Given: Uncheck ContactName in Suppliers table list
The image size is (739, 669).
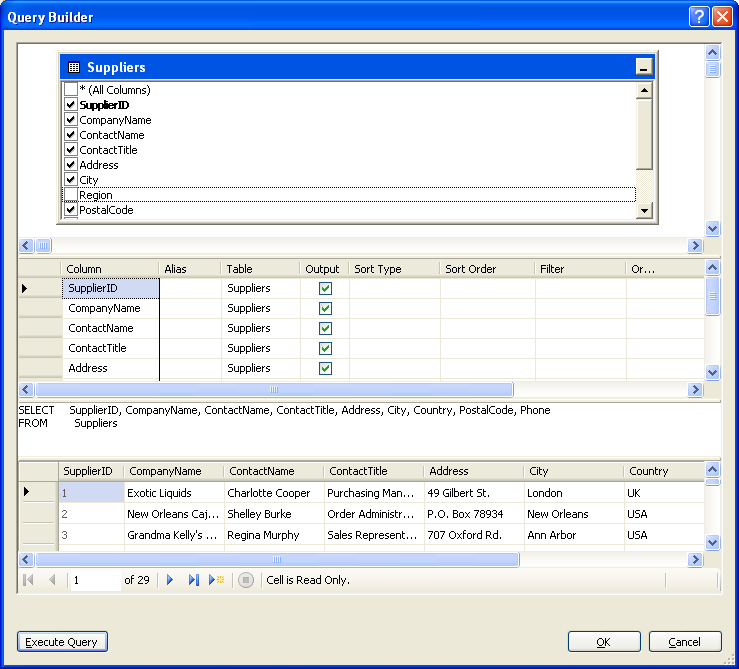Looking at the screenshot, I should pyautogui.click(x=71, y=134).
